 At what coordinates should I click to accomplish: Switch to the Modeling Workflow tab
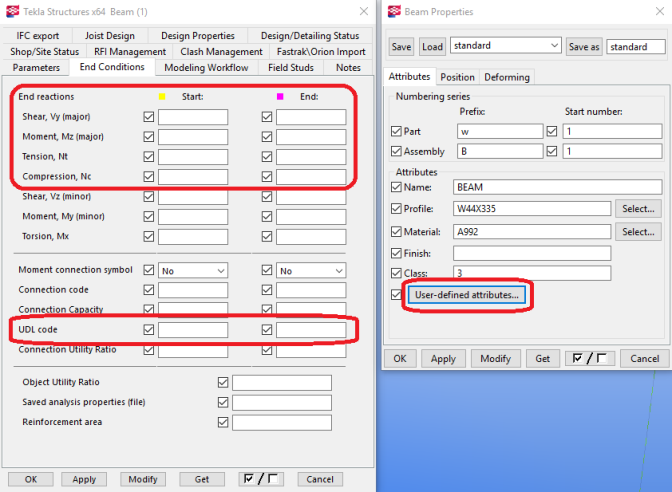pos(206,67)
